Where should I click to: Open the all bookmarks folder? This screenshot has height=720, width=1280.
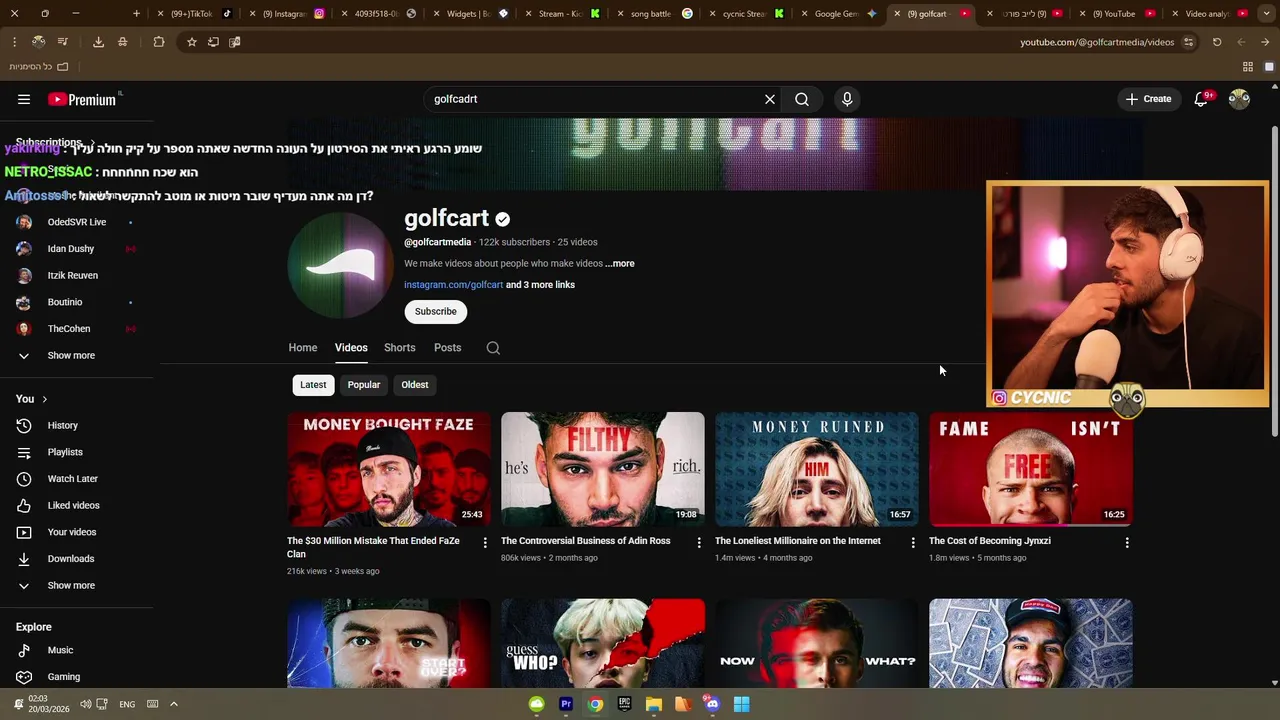[39, 67]
